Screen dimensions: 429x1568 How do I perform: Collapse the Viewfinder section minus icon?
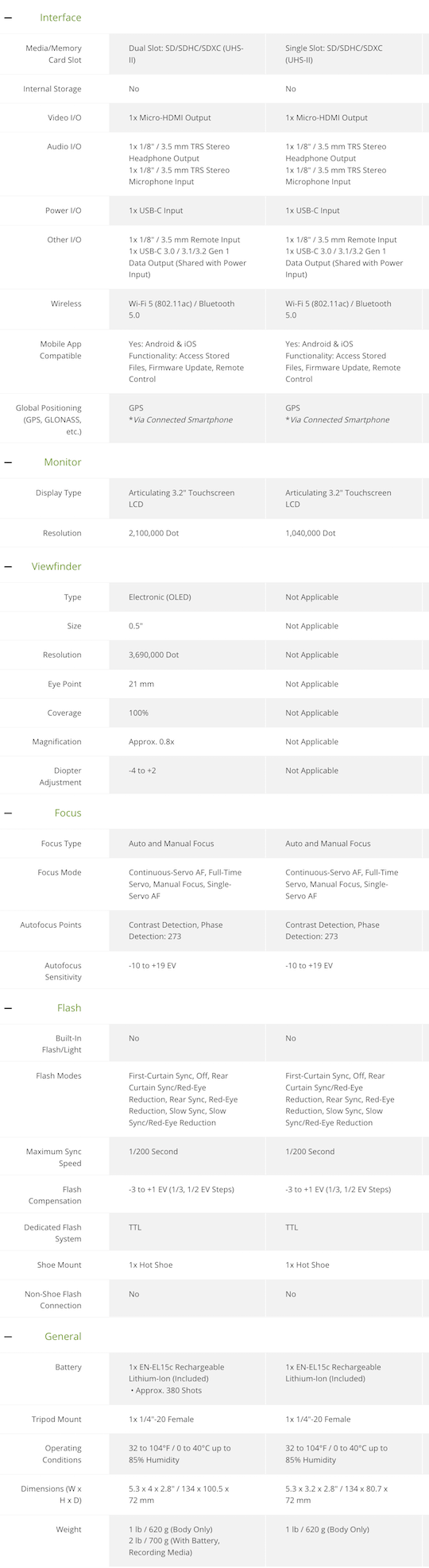tap(8, 566)
